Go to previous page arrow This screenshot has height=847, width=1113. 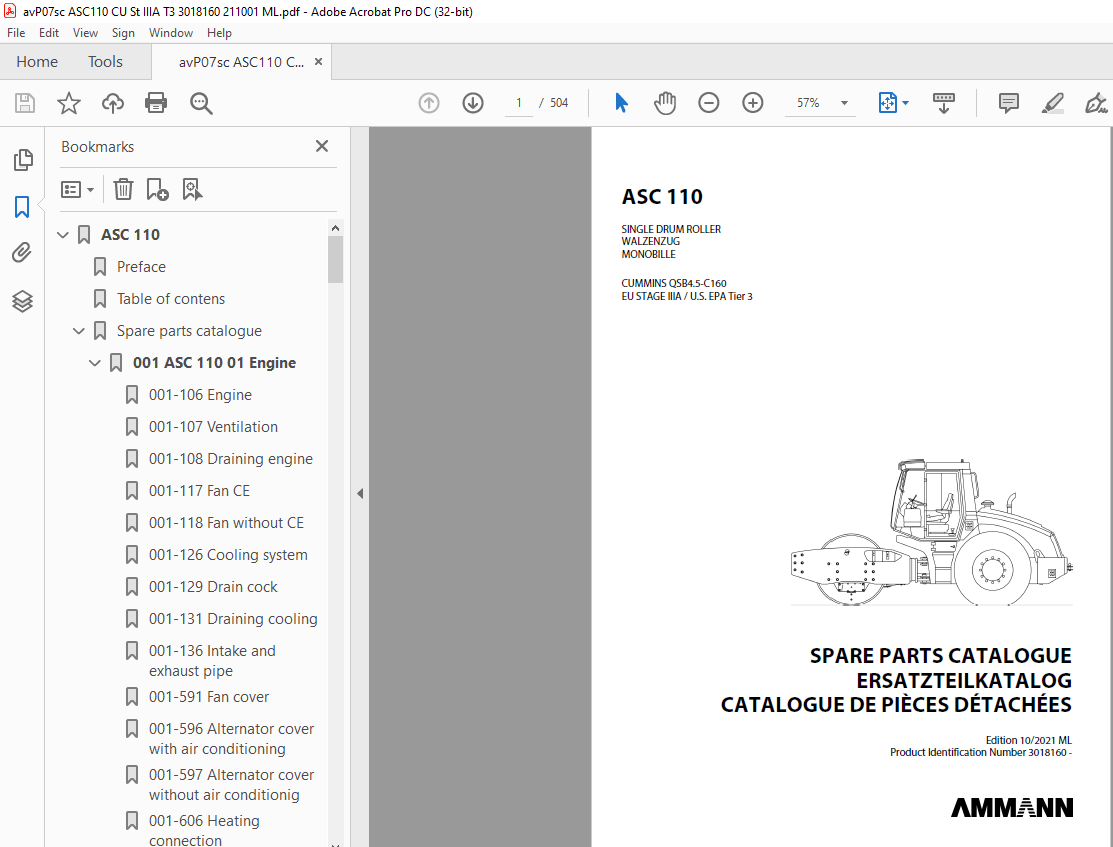point(429,103)
